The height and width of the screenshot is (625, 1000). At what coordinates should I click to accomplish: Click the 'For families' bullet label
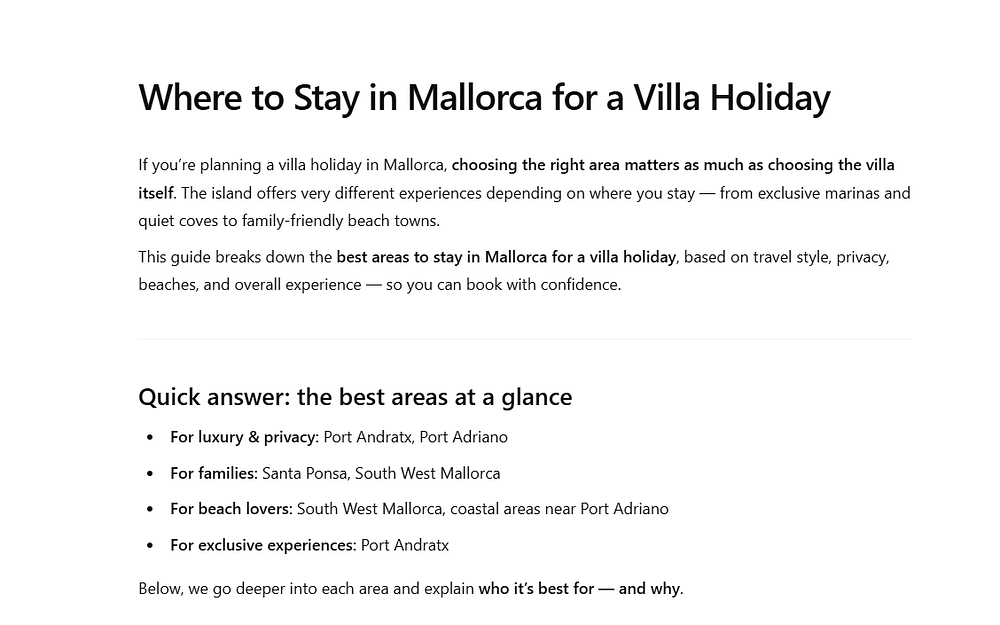(213, 473)
